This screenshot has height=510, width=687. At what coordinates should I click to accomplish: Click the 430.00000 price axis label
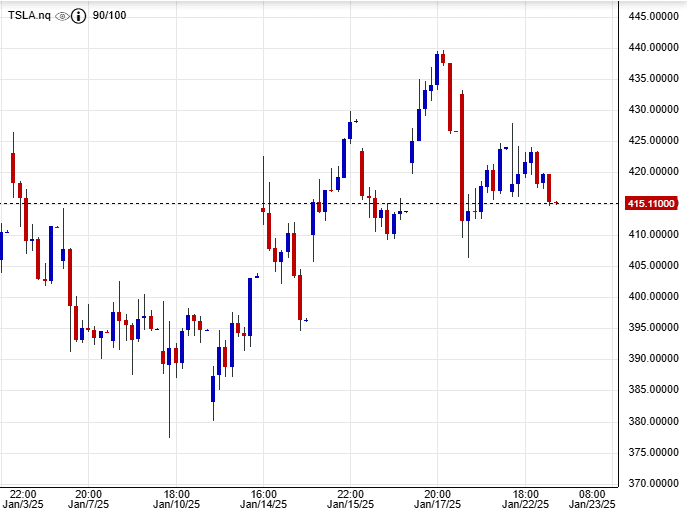pyautogui.click(x=651, y=109)
